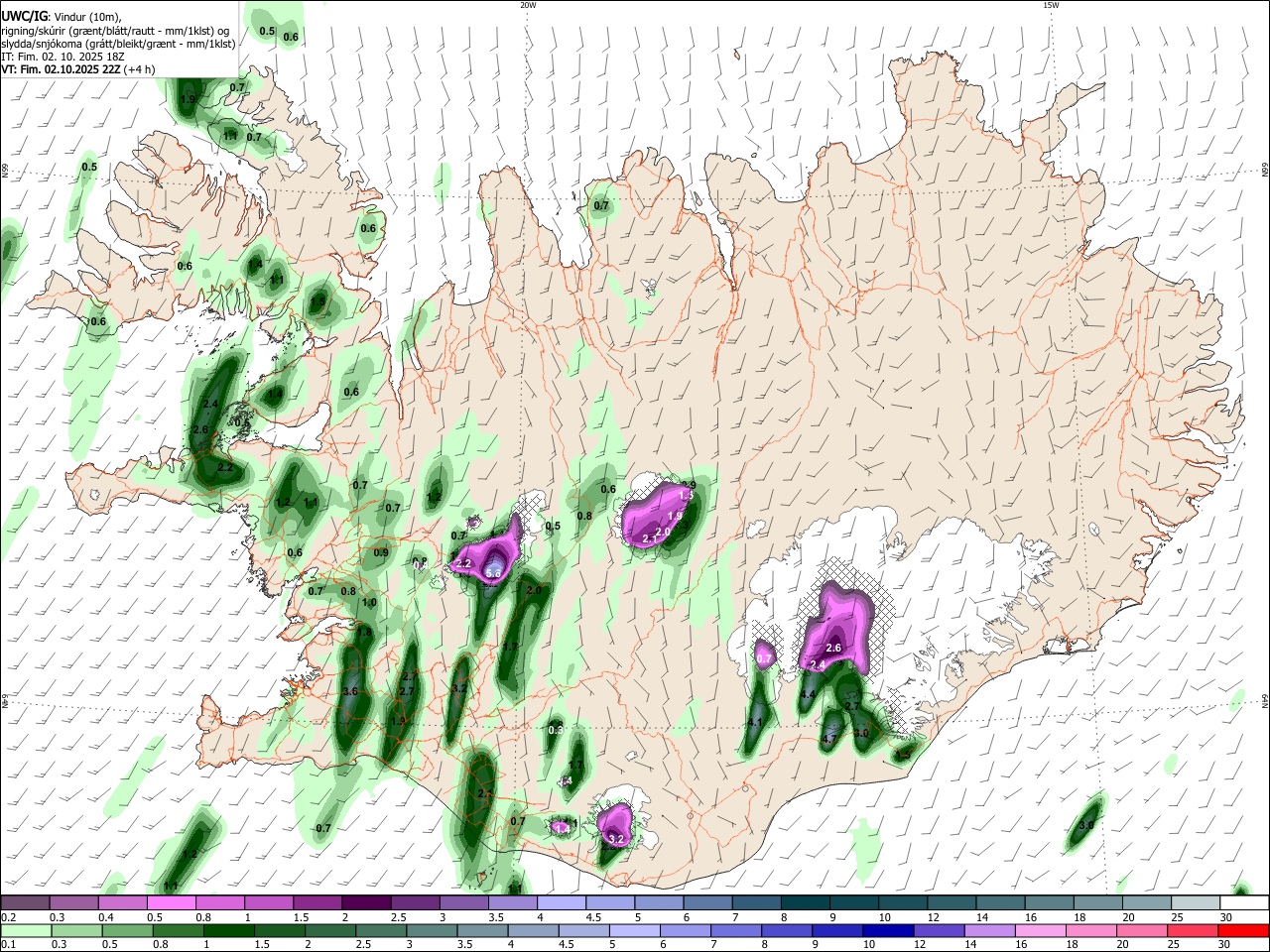Click the 0.1 label on rain scale

(x=9, y=945)
